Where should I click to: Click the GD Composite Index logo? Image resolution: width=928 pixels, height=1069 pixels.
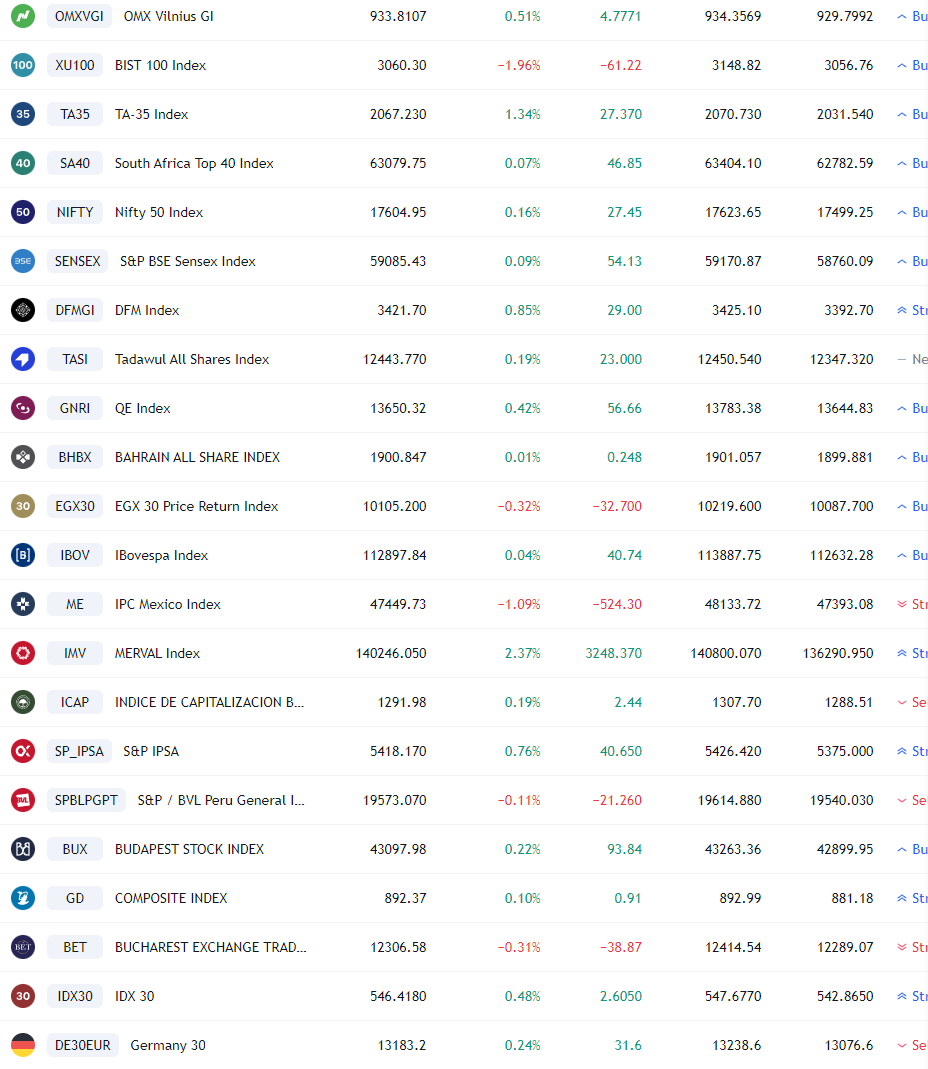point(23,899)
